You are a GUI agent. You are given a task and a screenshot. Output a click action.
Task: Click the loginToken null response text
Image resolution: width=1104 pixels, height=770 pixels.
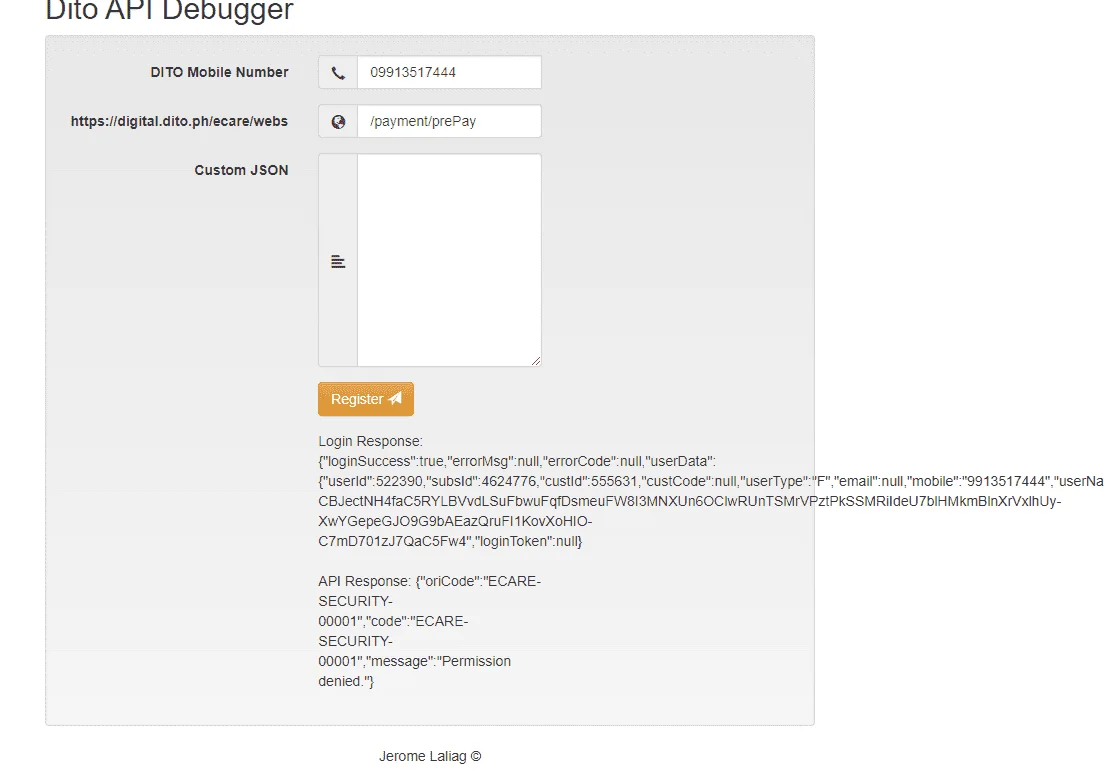pos(529,541)
